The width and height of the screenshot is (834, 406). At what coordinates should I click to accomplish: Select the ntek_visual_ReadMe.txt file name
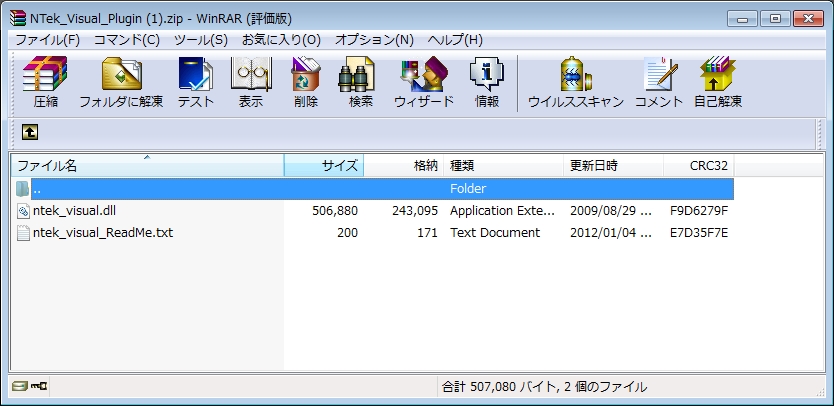[103, 233]
